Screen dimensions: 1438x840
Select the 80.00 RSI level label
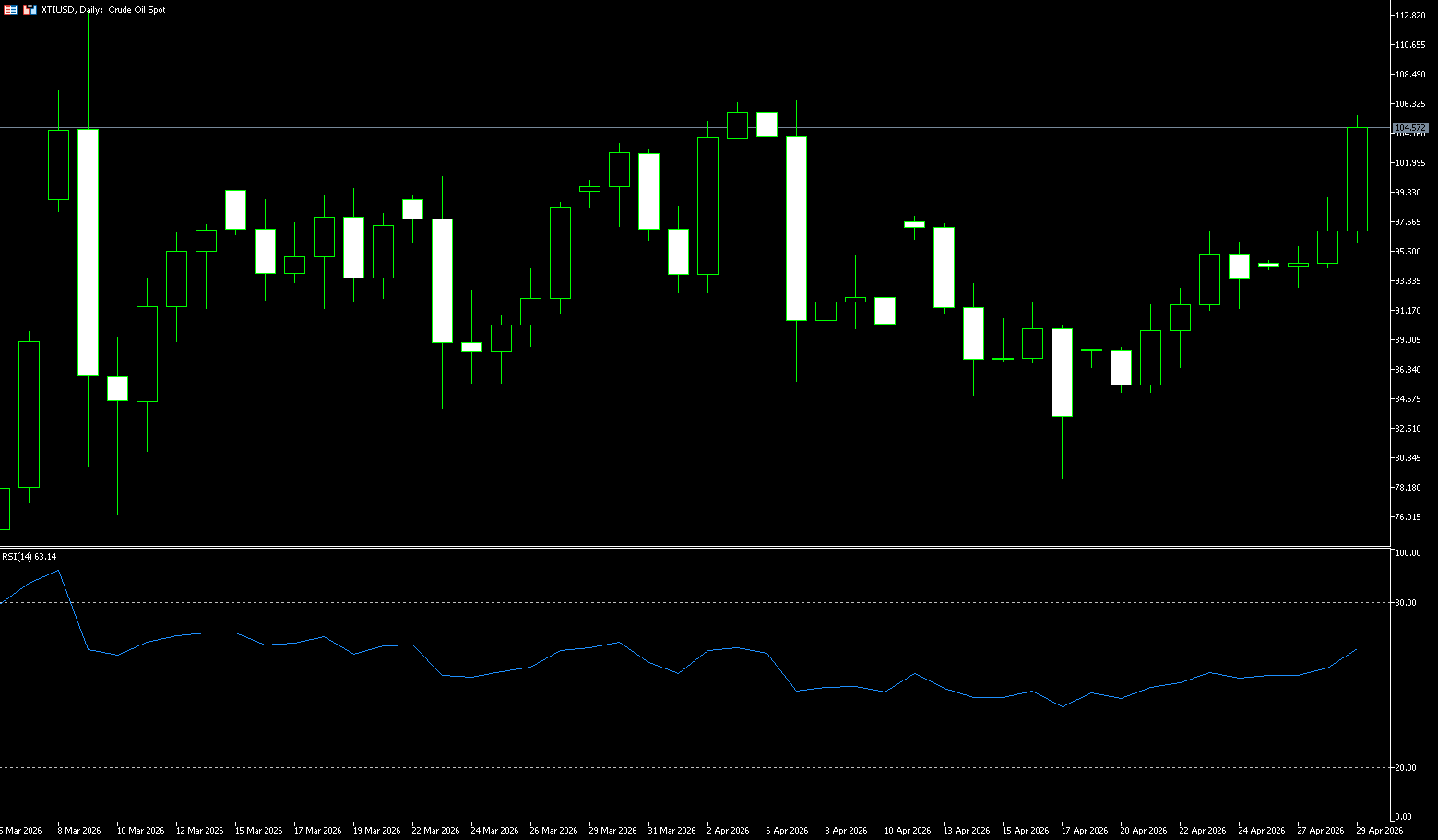click(1406, 603)
